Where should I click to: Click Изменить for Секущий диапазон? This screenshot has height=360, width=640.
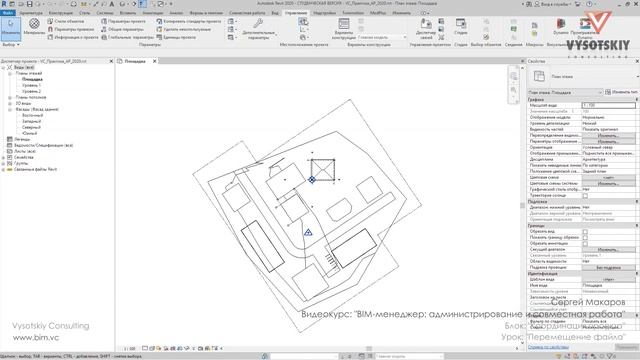coord(608,249)
